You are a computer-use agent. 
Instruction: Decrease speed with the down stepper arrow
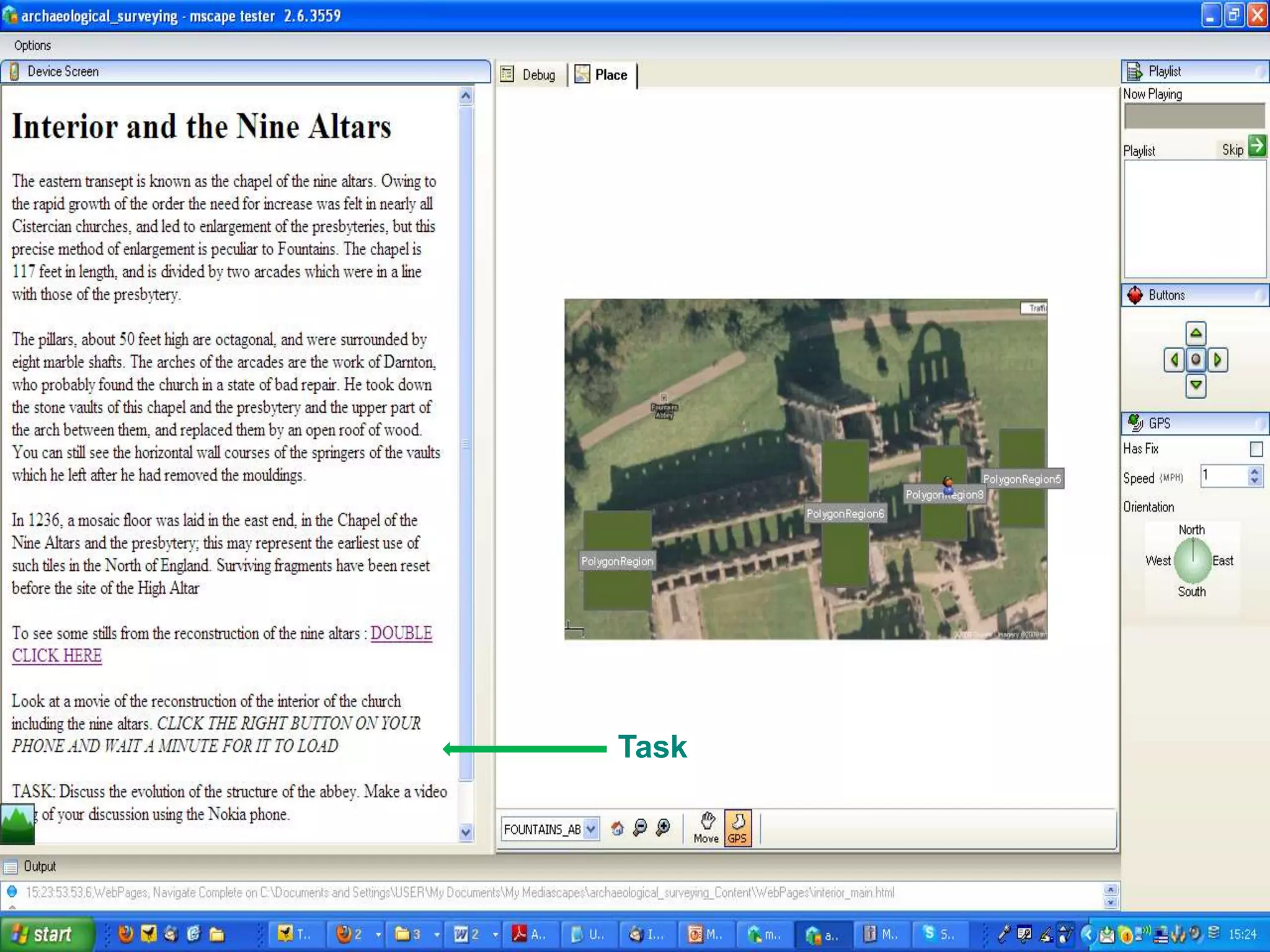coord(1255,481)
